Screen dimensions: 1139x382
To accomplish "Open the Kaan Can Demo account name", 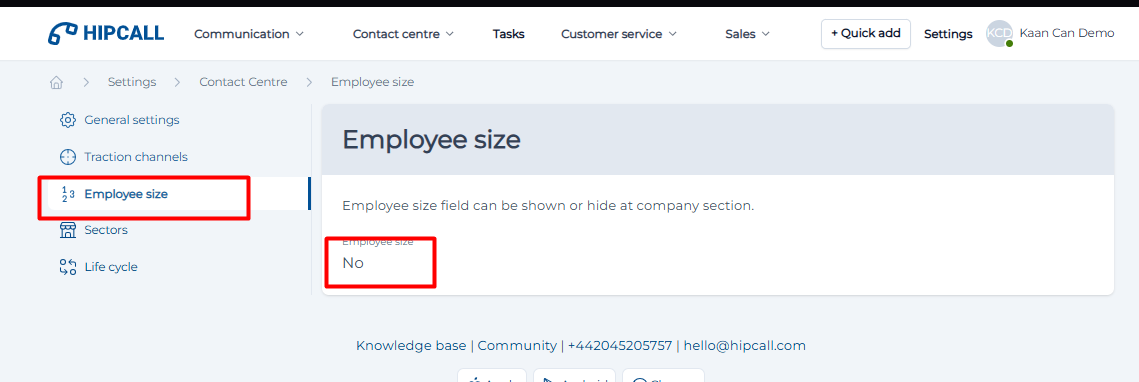I will click(1067, 33).
